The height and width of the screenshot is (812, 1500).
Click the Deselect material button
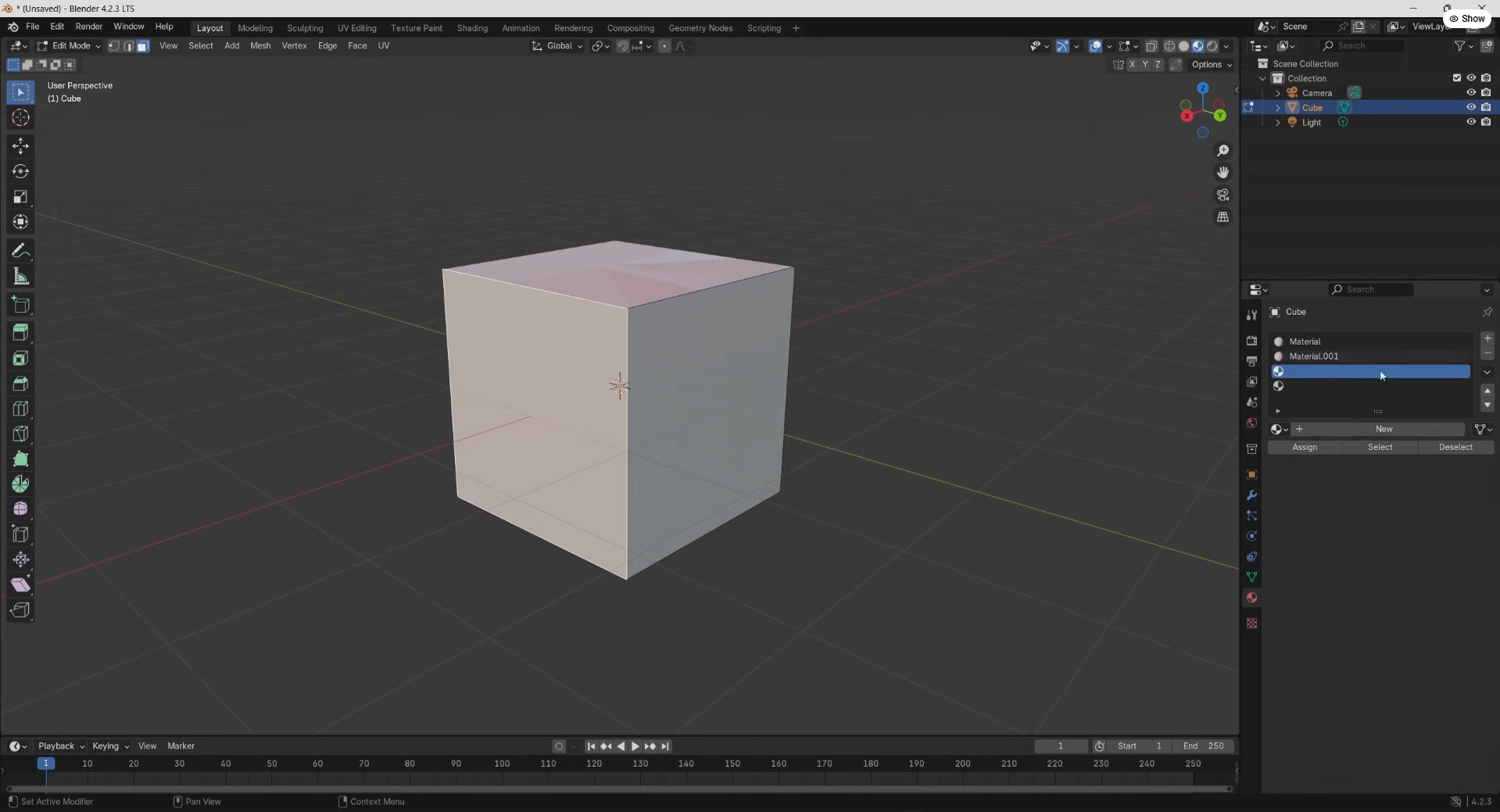[x=1455, y=447]
